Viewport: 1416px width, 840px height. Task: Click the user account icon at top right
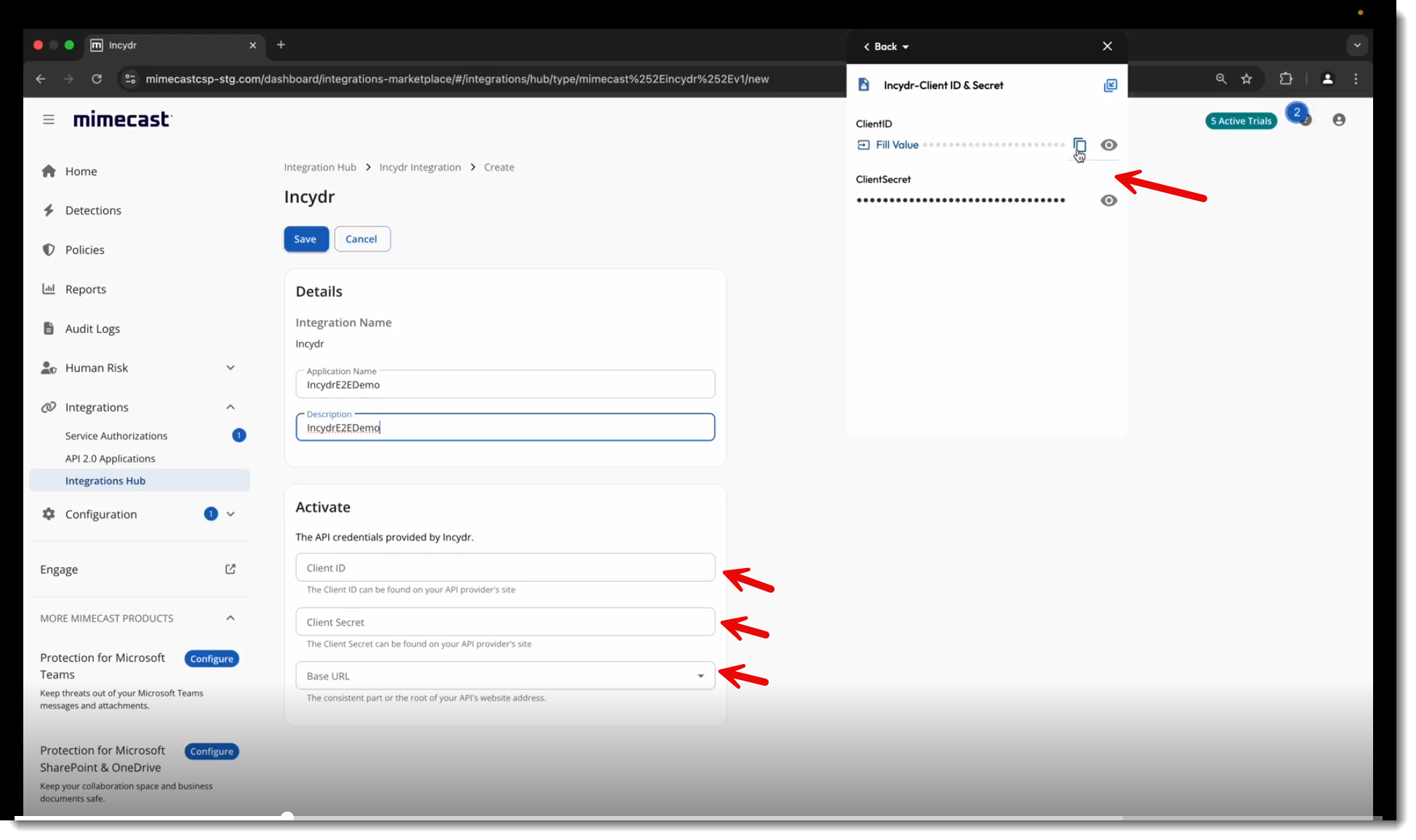[x=1339, y=120]
